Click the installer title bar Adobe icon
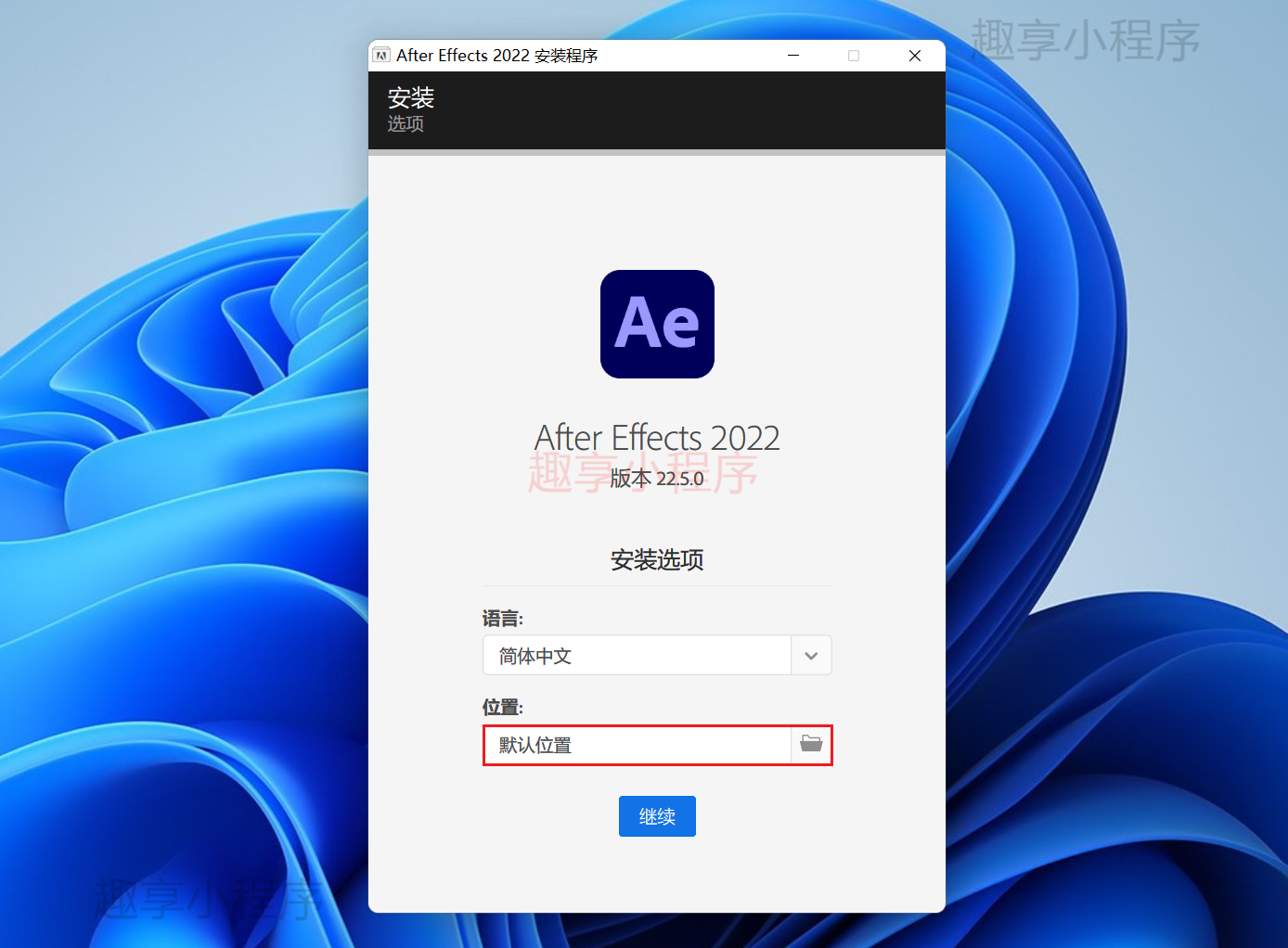Image resolution: width=1288 pixels, height=948 pixels. coord(381,56)
